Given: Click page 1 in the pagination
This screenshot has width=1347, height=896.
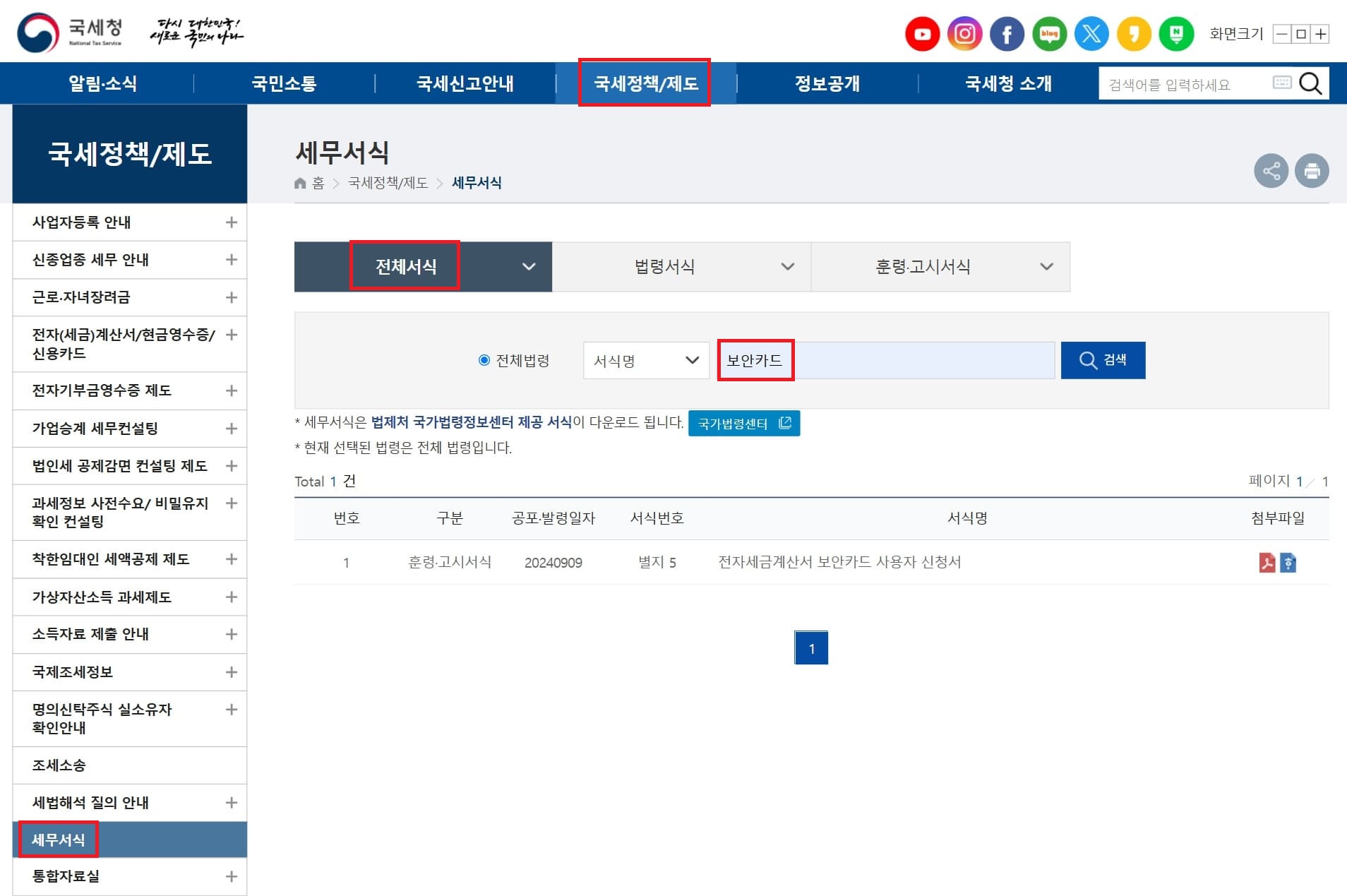Looking at the screenshot, I should [x=811, y=647].
